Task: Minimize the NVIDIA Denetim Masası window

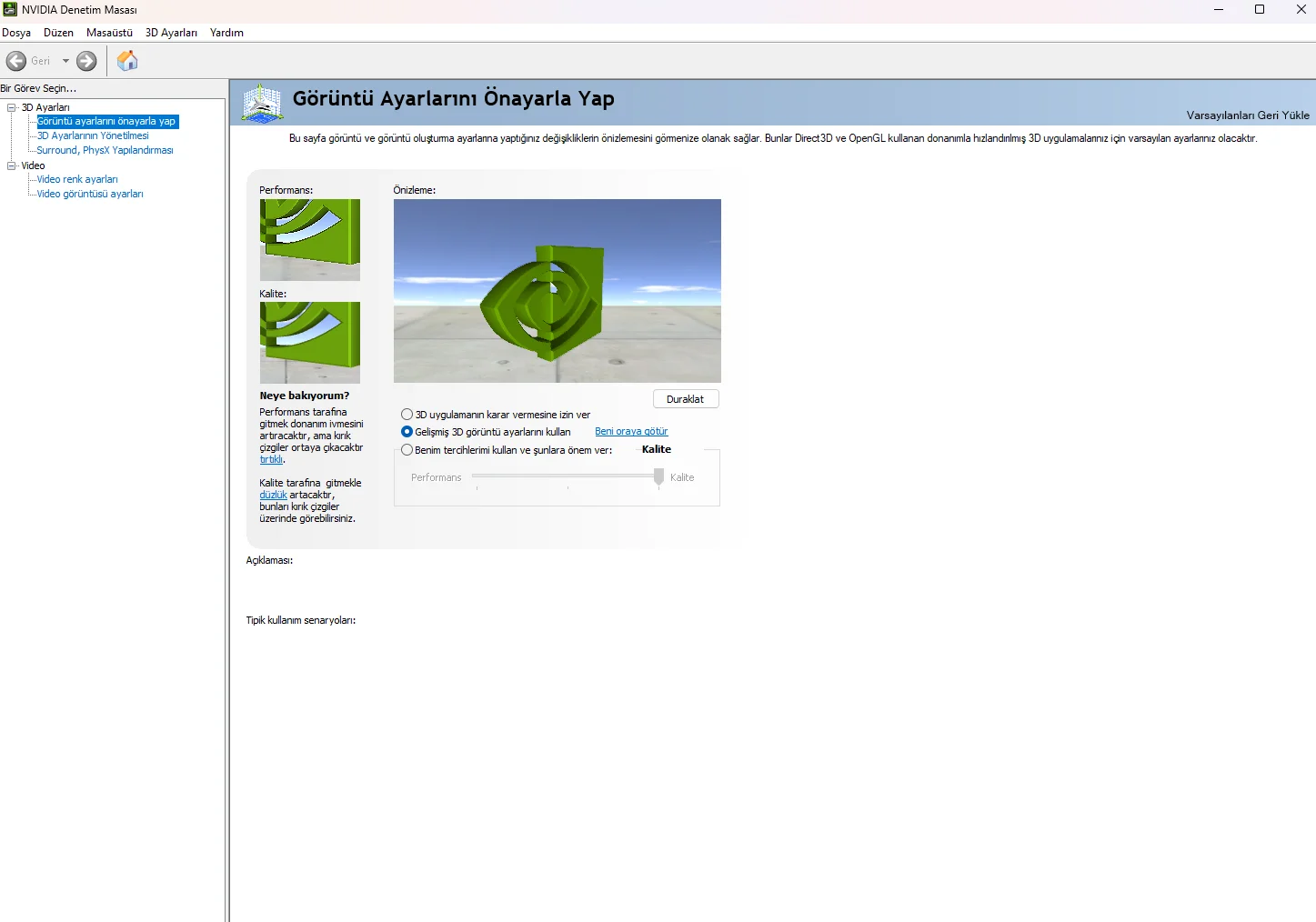Action: click(1219, 10)
